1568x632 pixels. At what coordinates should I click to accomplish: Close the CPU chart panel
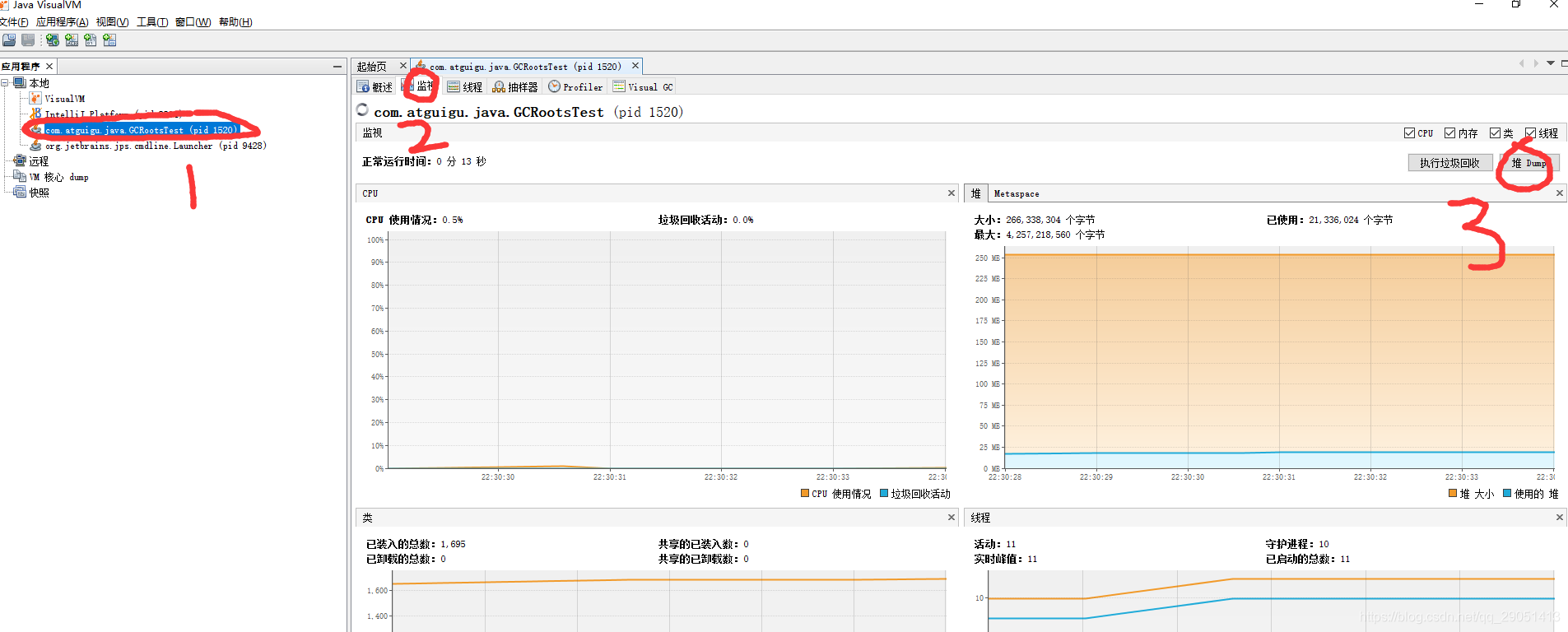[x=952, y=193]
